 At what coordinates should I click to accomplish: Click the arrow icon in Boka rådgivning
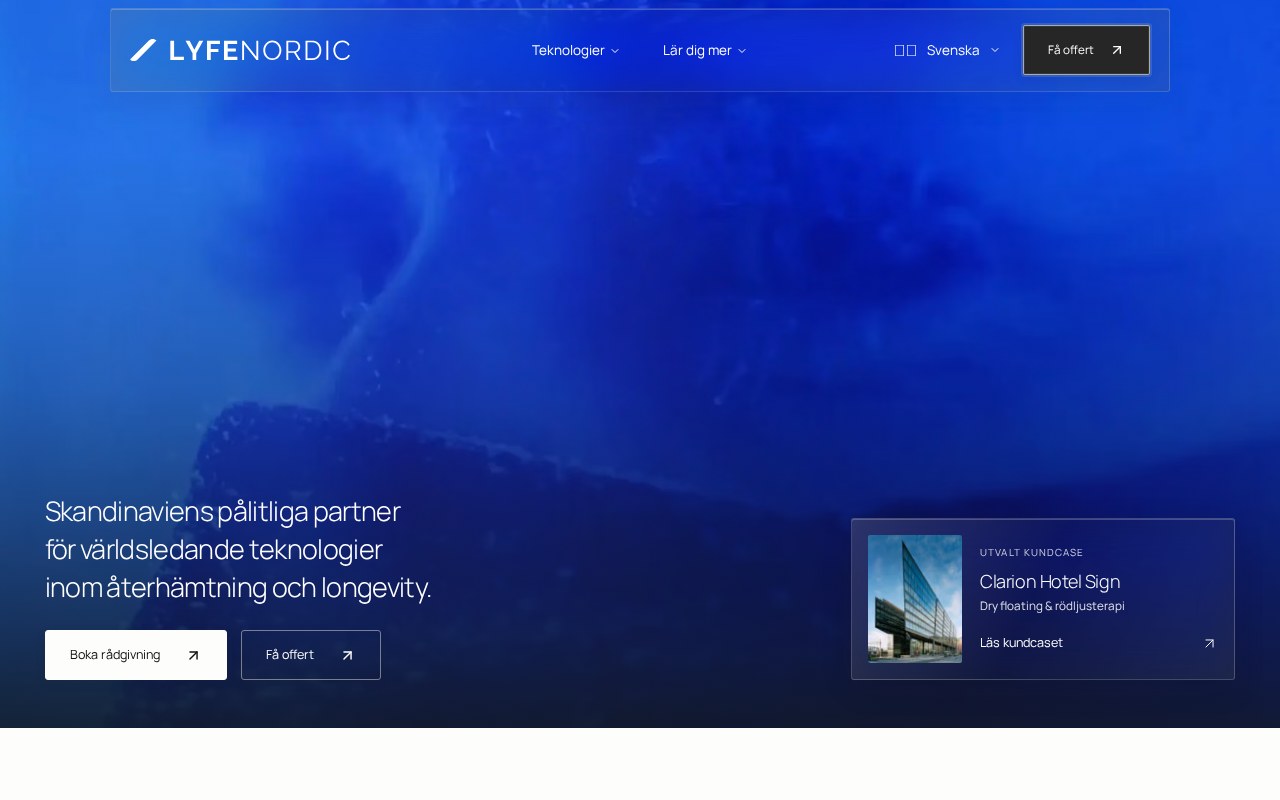click(194, 656)
